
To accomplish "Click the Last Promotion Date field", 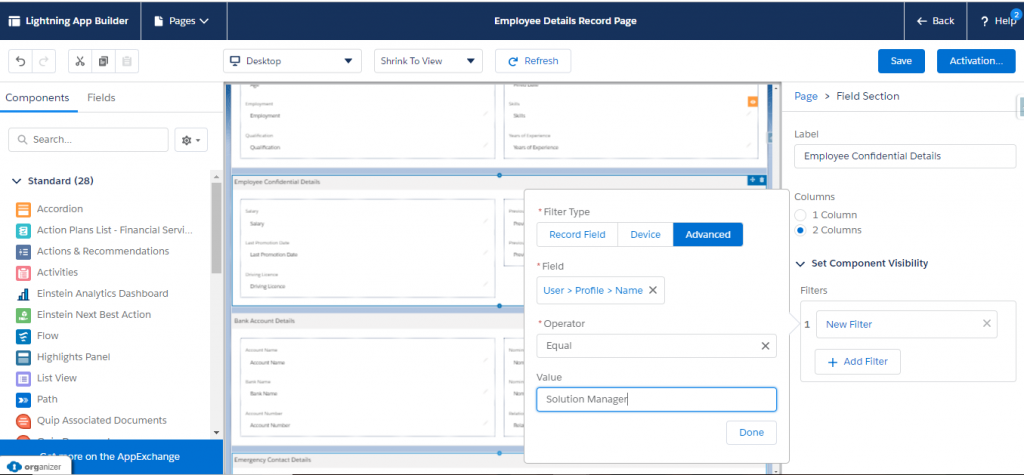I will point(365,250).
